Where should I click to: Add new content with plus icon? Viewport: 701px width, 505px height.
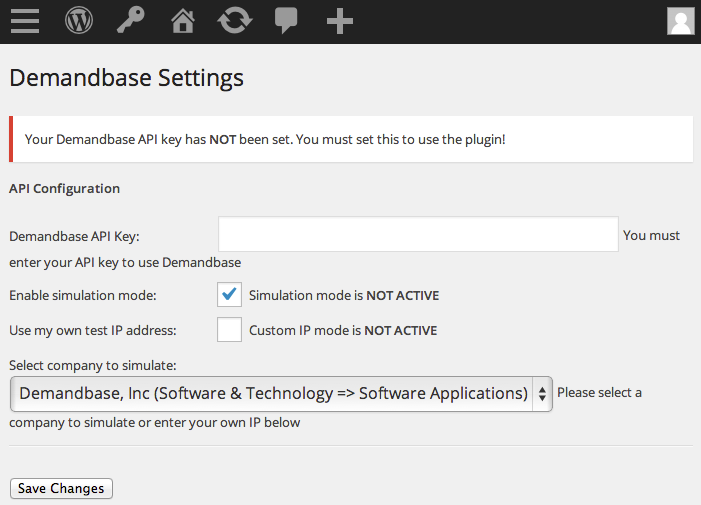[340, 21]
